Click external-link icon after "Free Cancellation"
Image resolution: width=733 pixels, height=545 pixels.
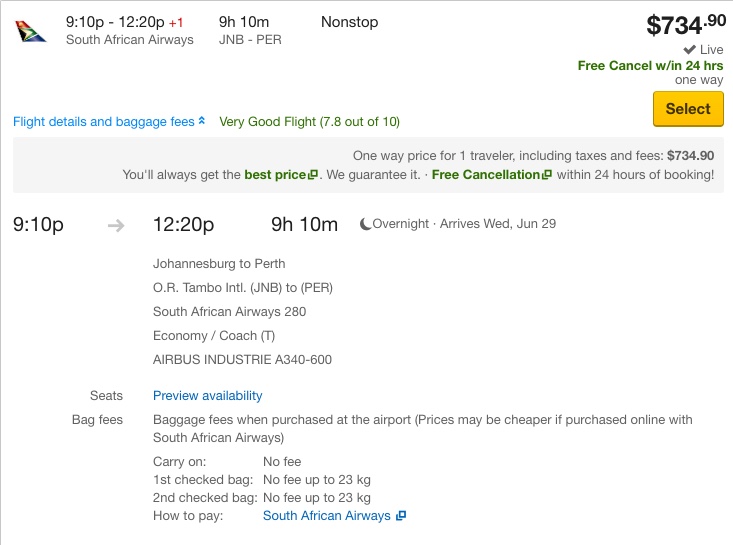click(x=547, y=175)
